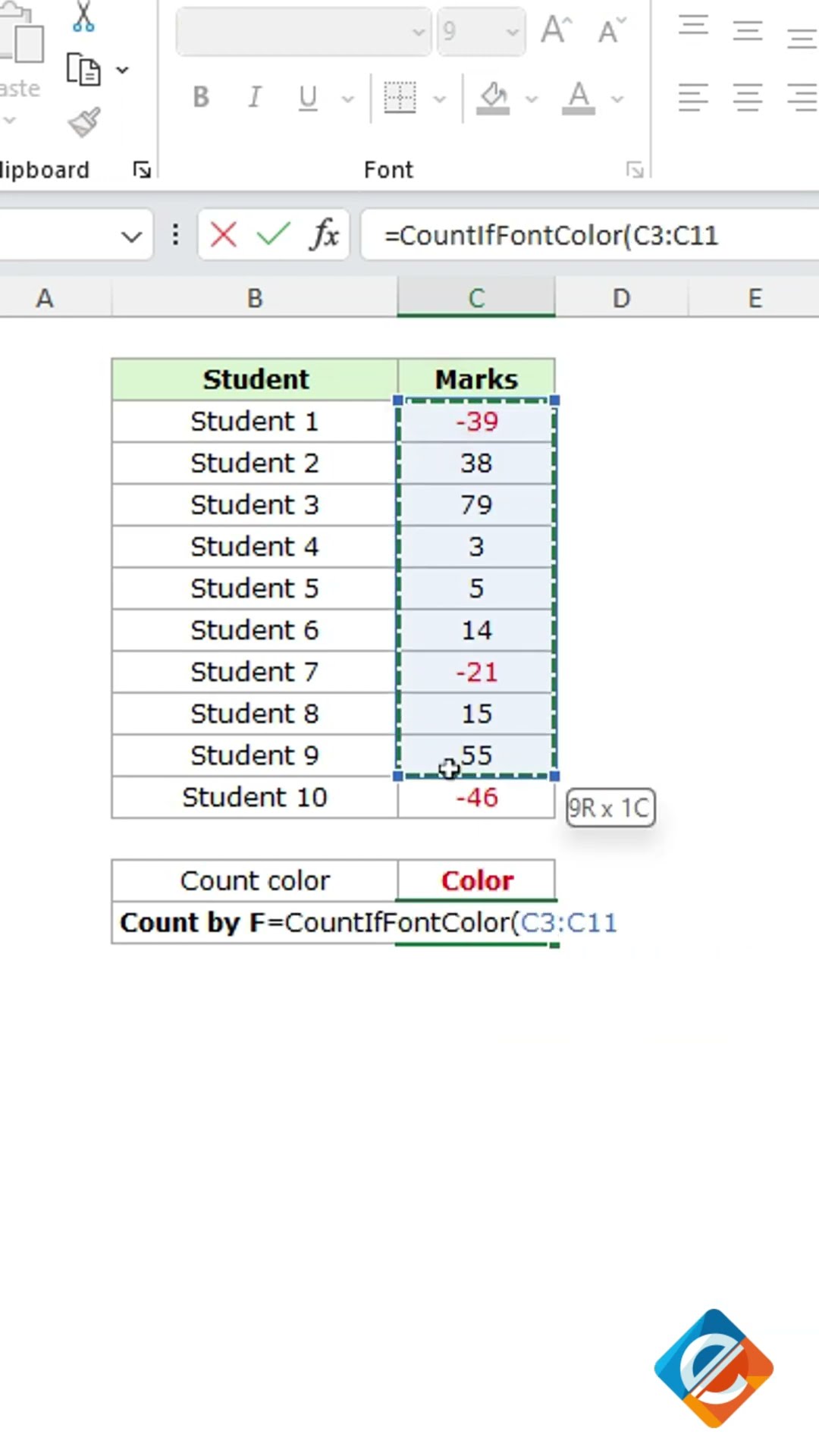Click the Fill Color bucket

(x=493, y=97)
